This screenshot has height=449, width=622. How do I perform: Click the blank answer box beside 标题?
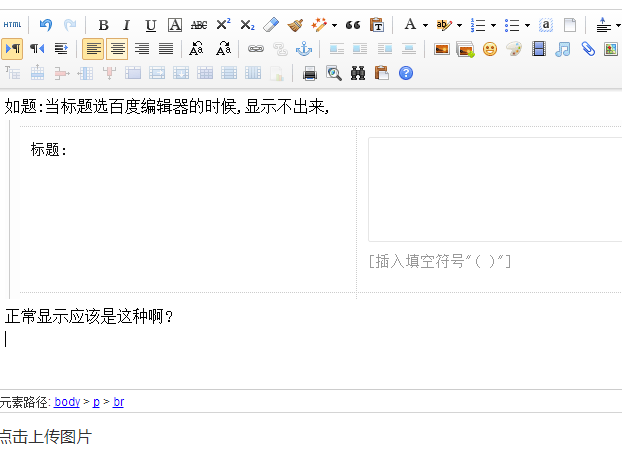click(x=495, y=189)
